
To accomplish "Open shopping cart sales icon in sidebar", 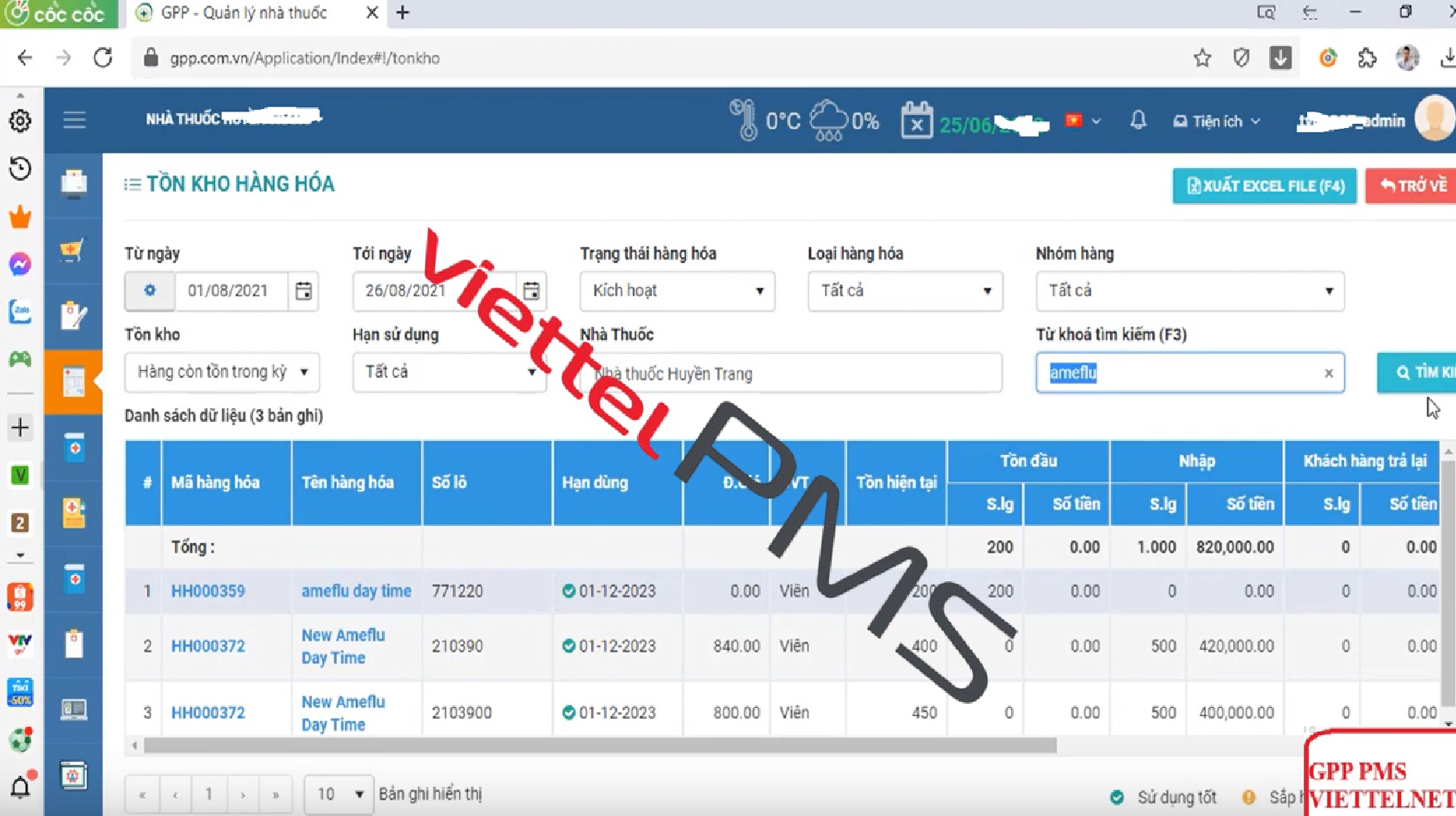I will [74, 250].
